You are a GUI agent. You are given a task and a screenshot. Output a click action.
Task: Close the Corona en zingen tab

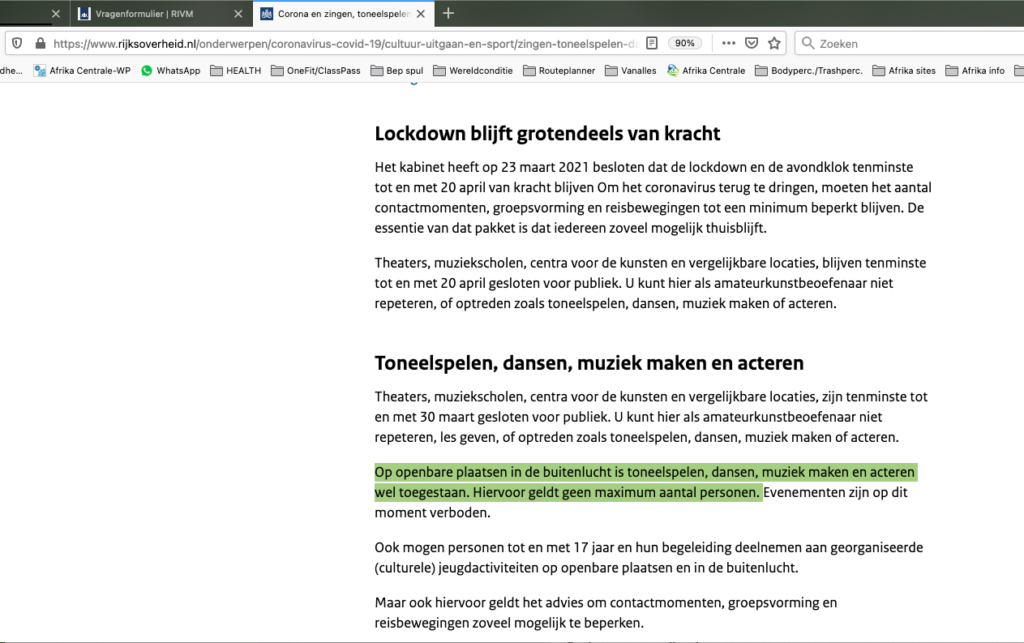pyautogui.click(x=421, y=13)
